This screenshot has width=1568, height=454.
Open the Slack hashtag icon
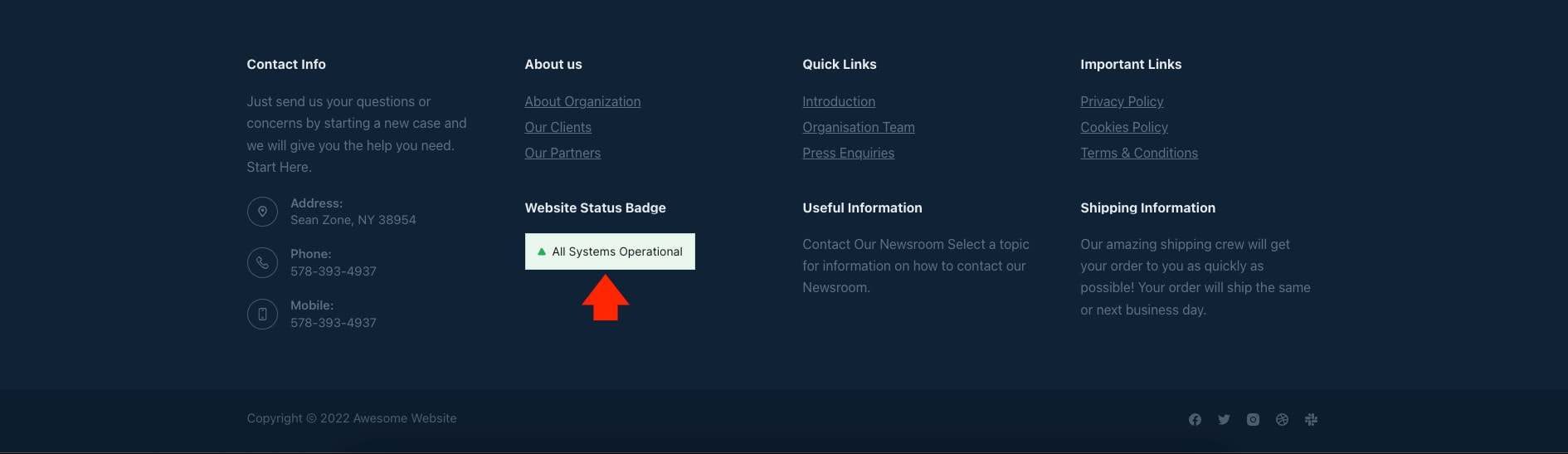tap(1311, 420)
